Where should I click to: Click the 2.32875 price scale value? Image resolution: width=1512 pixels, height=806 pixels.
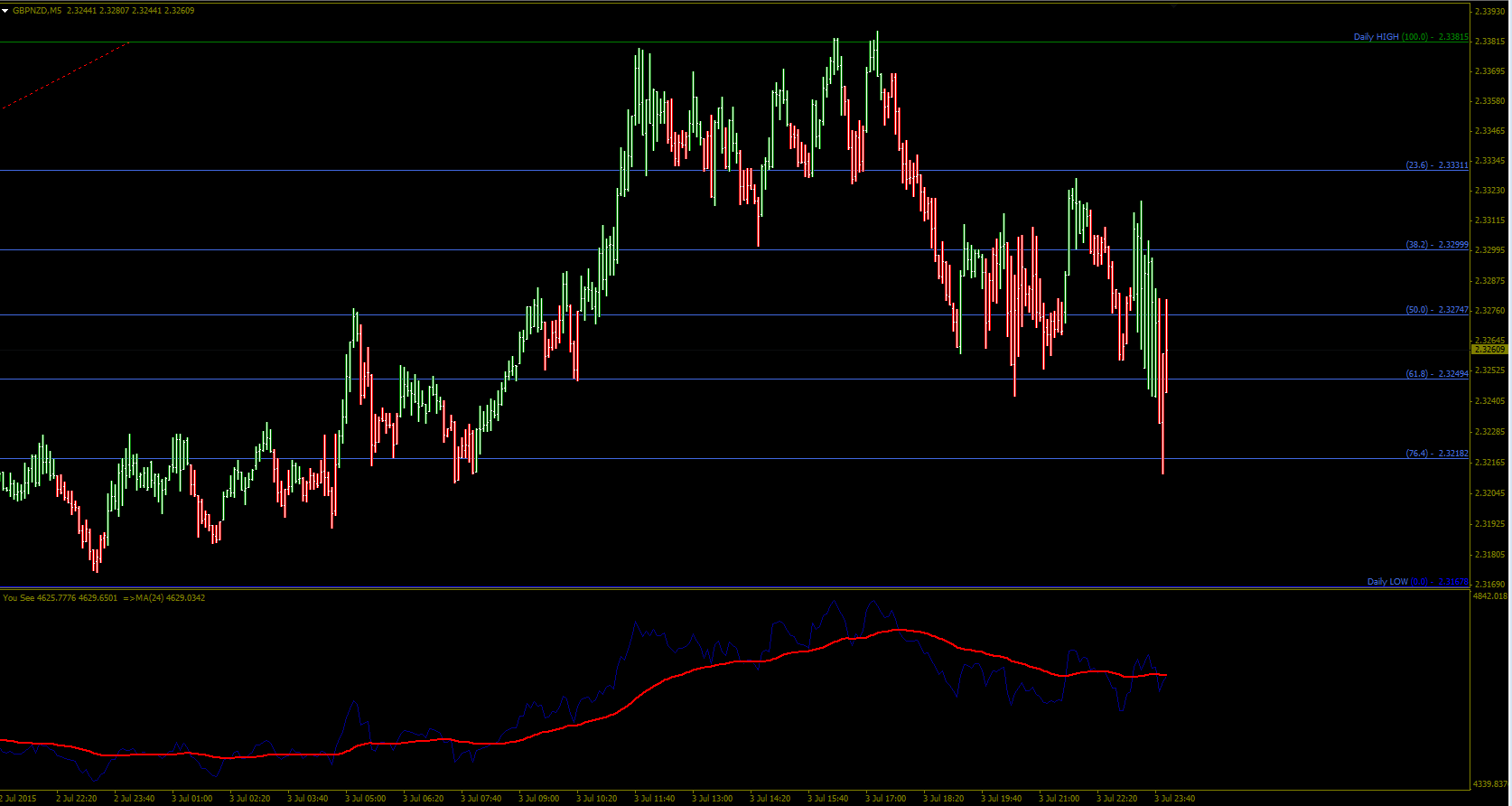tap(1489, 281)
